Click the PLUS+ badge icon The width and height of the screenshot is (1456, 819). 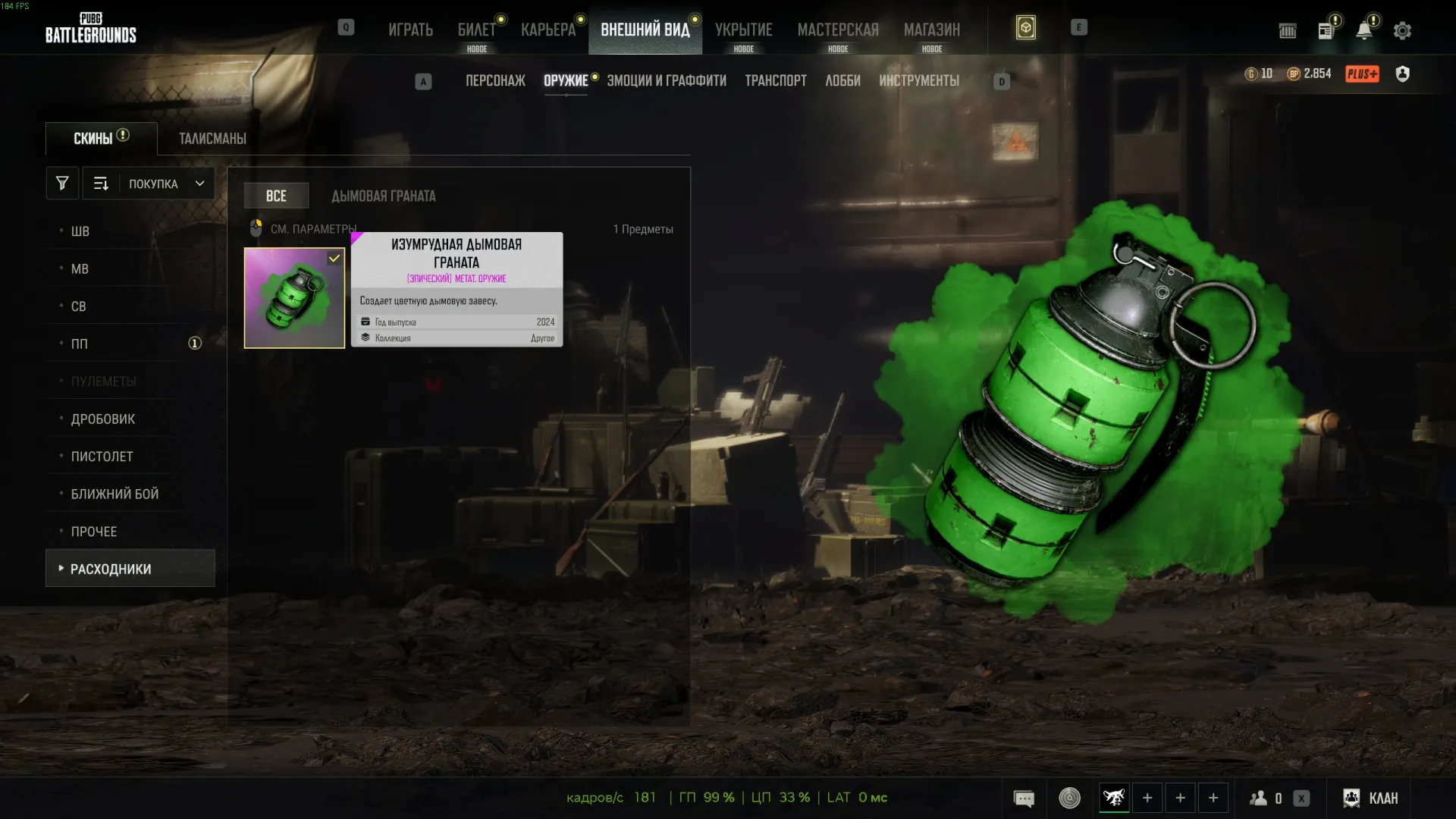click(x=1362, y=74)
